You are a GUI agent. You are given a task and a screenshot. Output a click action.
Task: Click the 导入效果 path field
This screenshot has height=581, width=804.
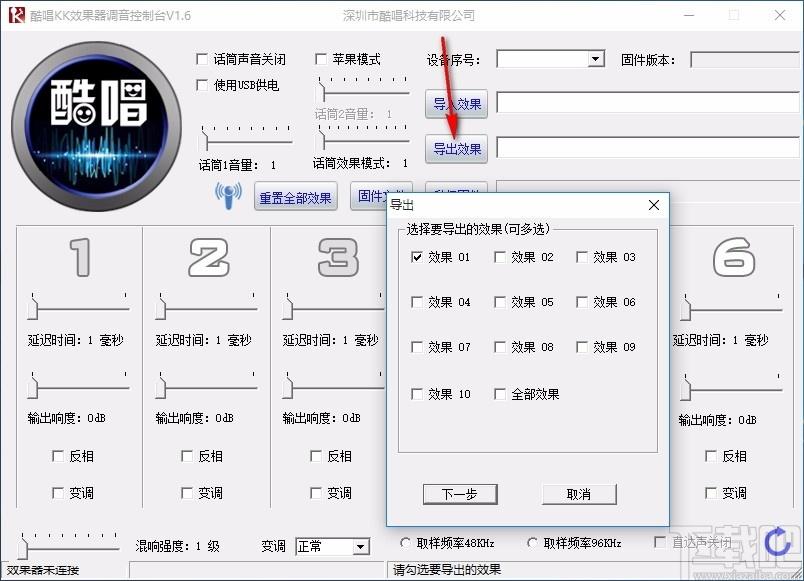(648, 103)
